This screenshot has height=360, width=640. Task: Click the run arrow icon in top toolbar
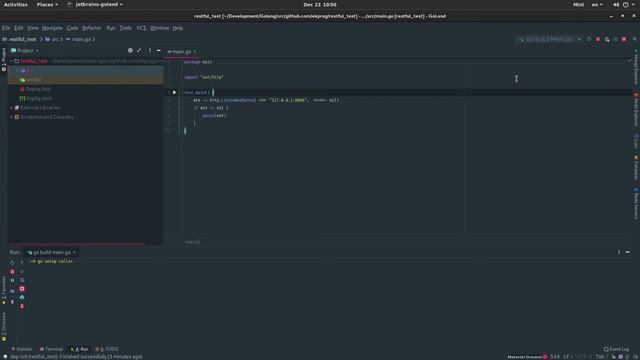click(x=589, y=39)
